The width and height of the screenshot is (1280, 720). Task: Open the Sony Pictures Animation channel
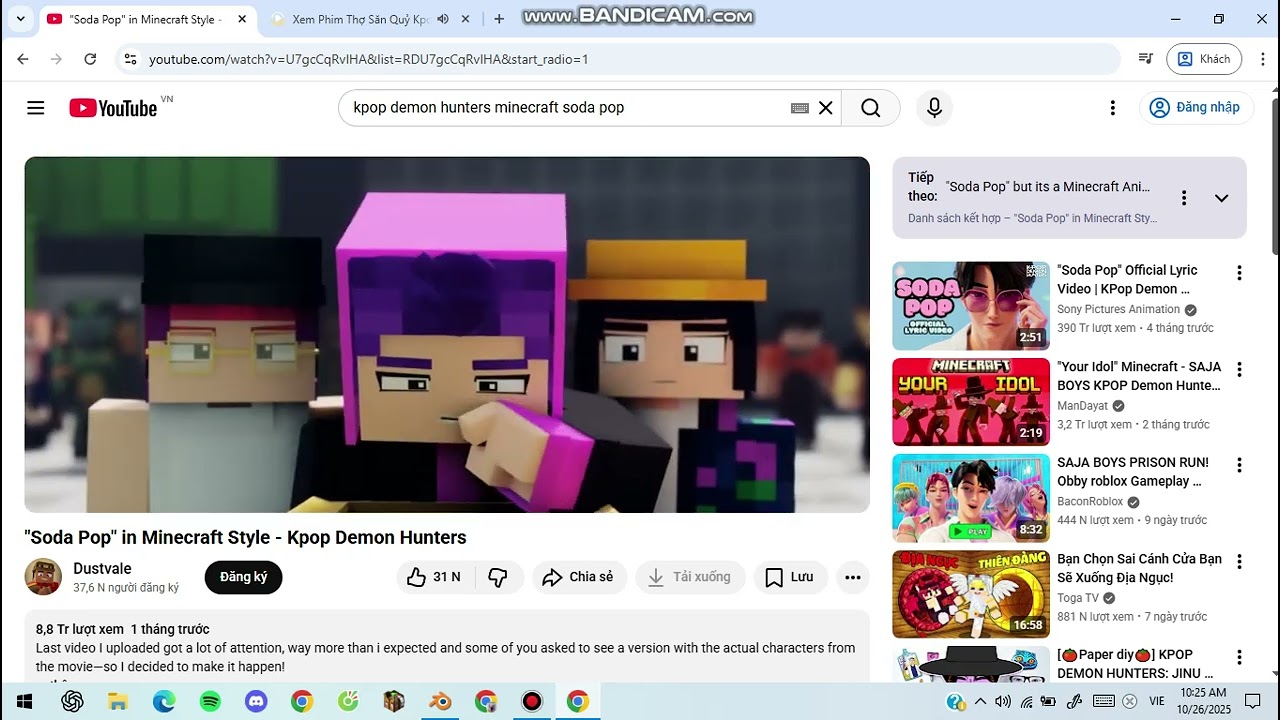coord(1118,309)
